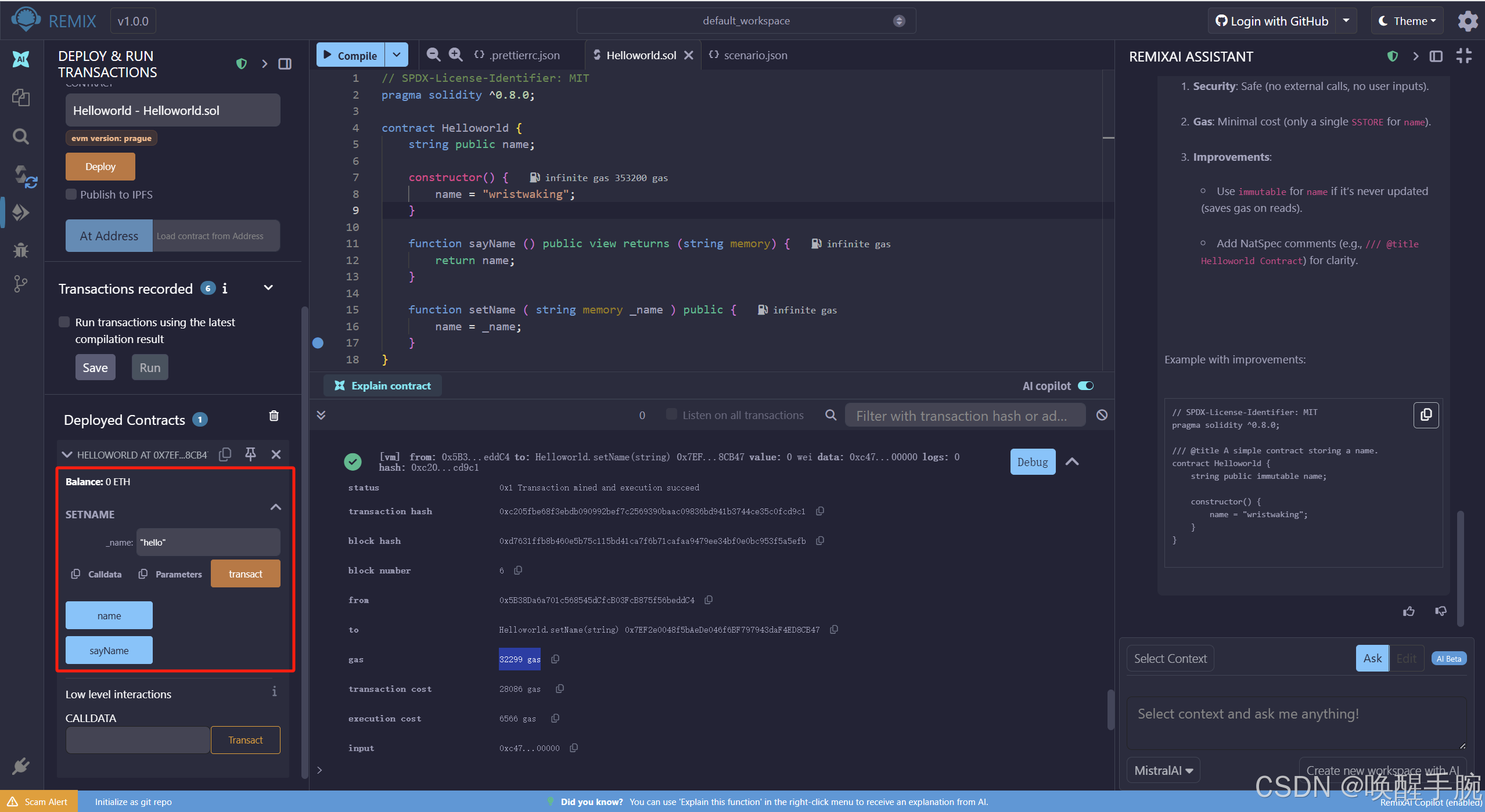Collapse the Transactions recorded section
Screen dimensions: 1485x812
(268, 288)
